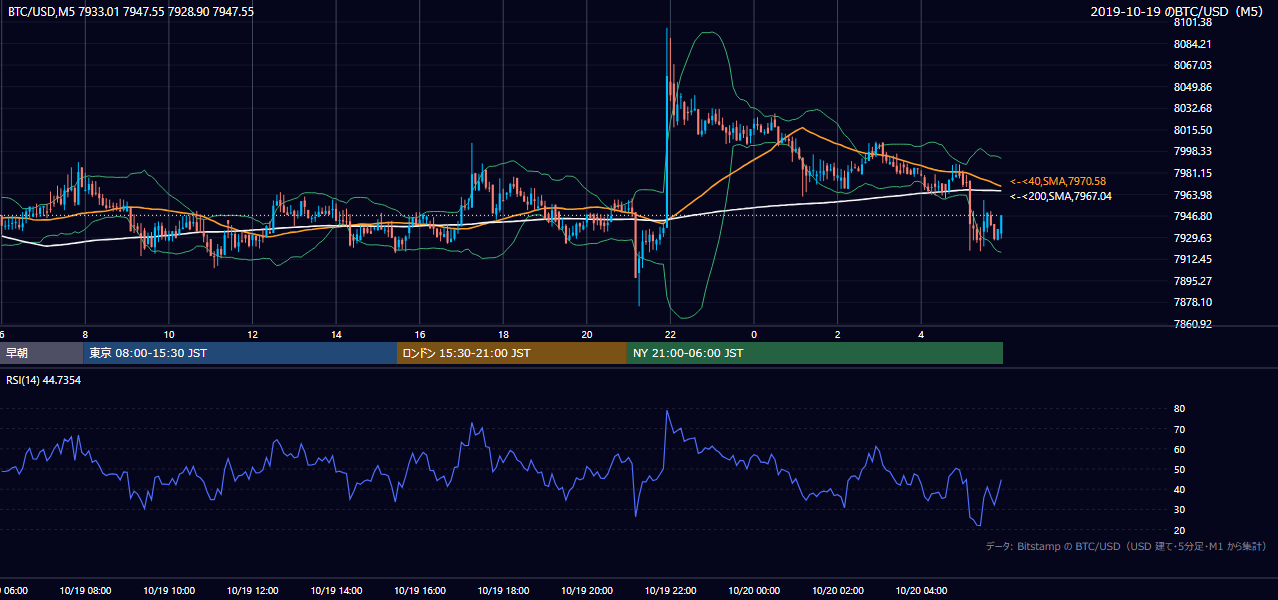The image size is (1278, 600).
Task: Click the 10/20 00:00 bottom time label
Action: pyautogui.click(x=754, y=591)
